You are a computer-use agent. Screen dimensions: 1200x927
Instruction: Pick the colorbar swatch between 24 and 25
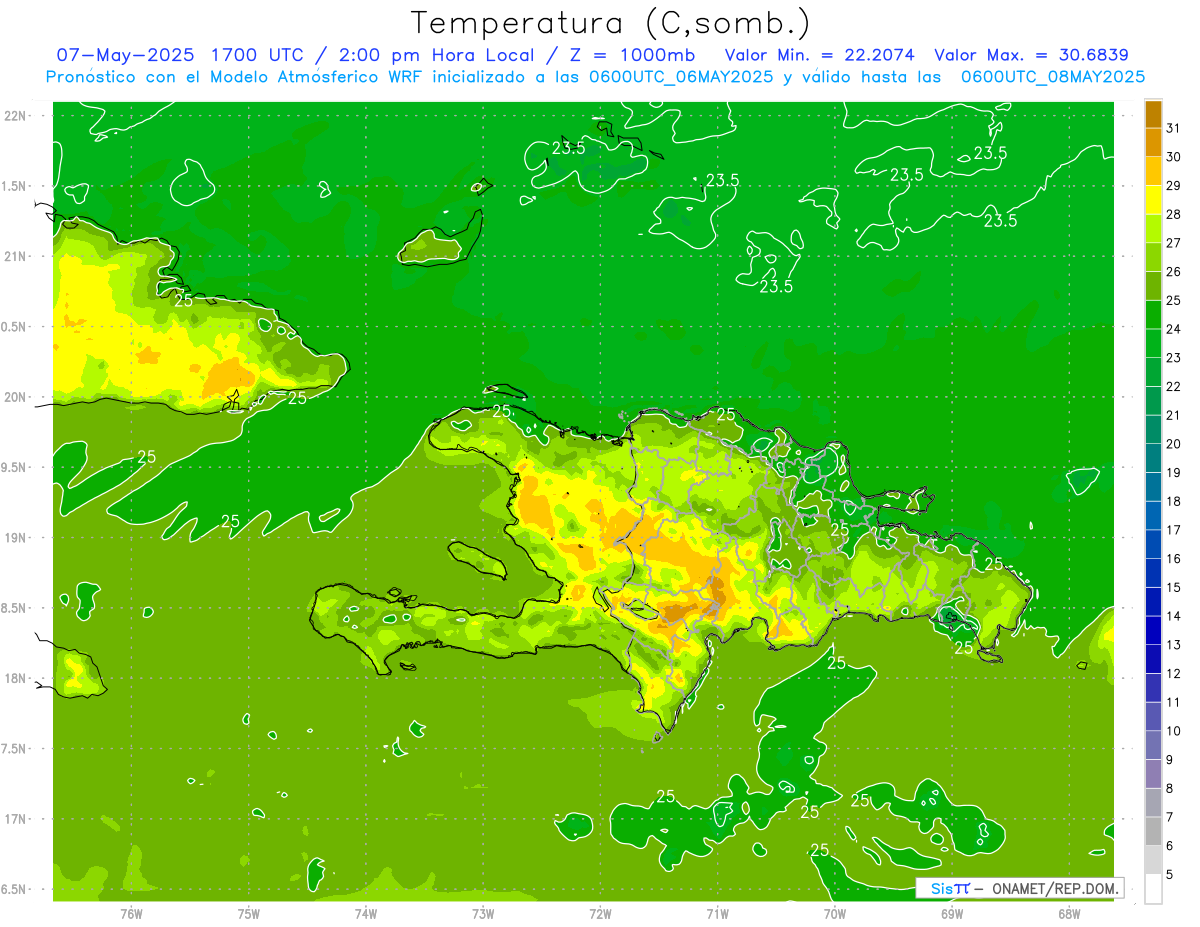coord(1153,315)
